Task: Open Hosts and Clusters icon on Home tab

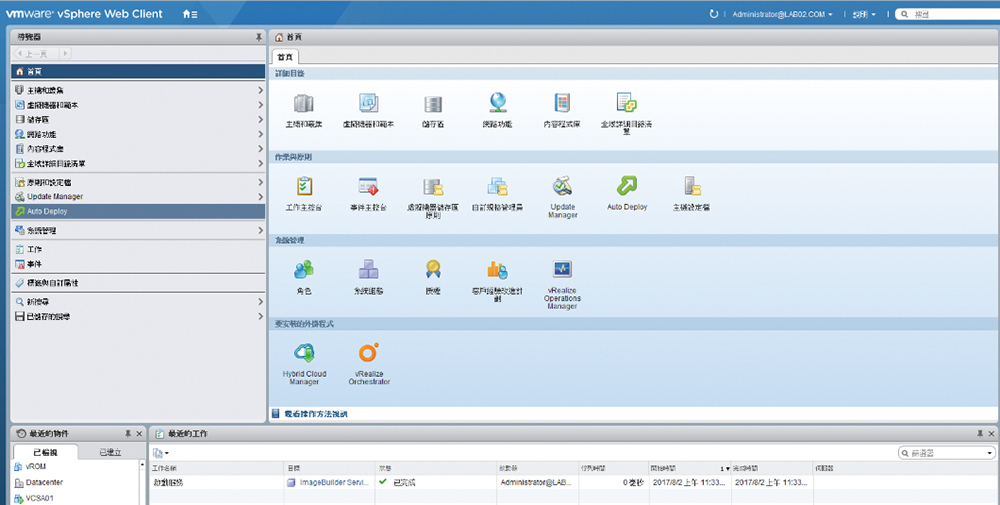Action: (x=304, y=103)
